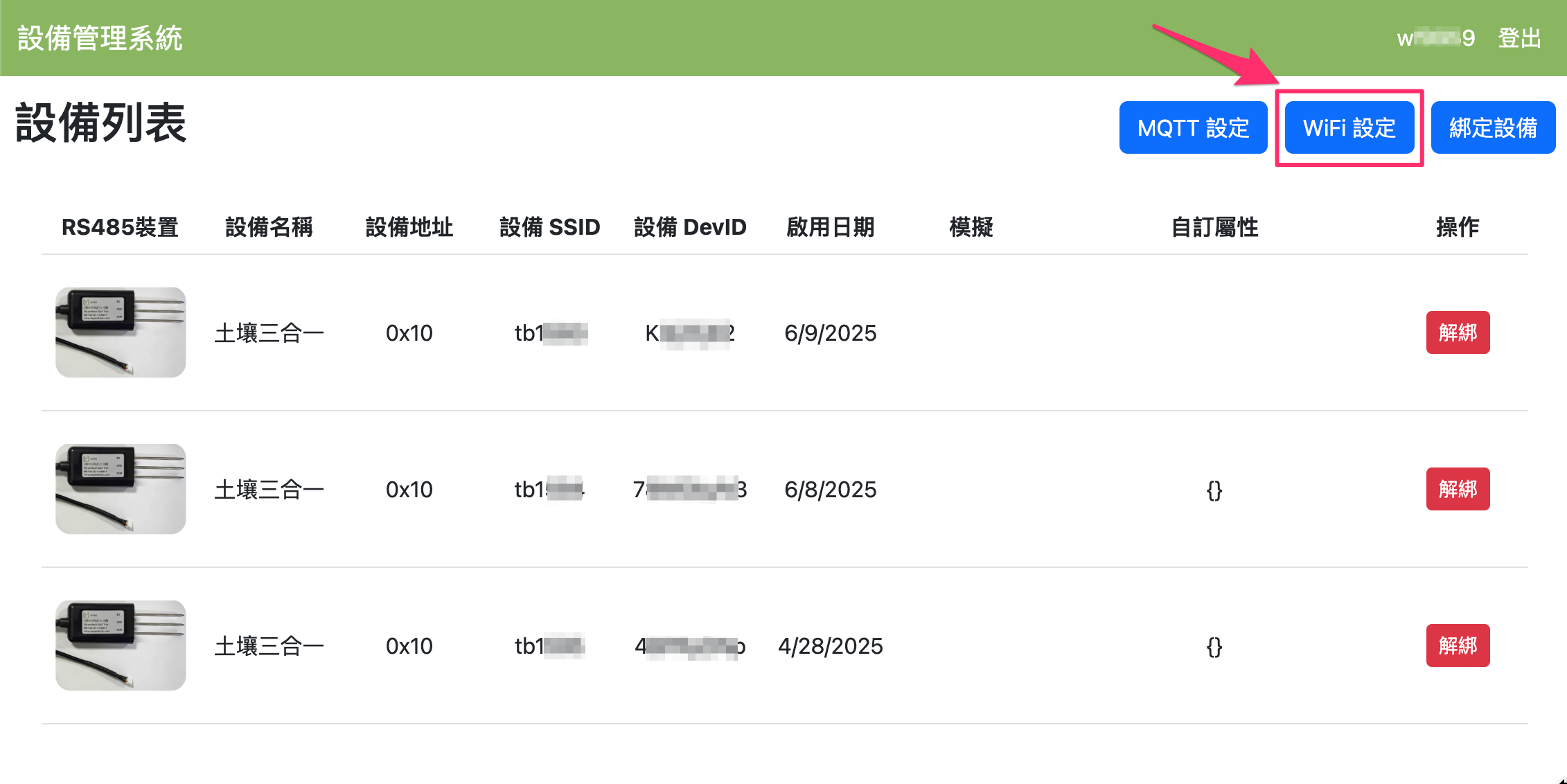The image size is (1567, 784).
Task: Click first row 土壤三合一 device name
Action: click(269, 333)
